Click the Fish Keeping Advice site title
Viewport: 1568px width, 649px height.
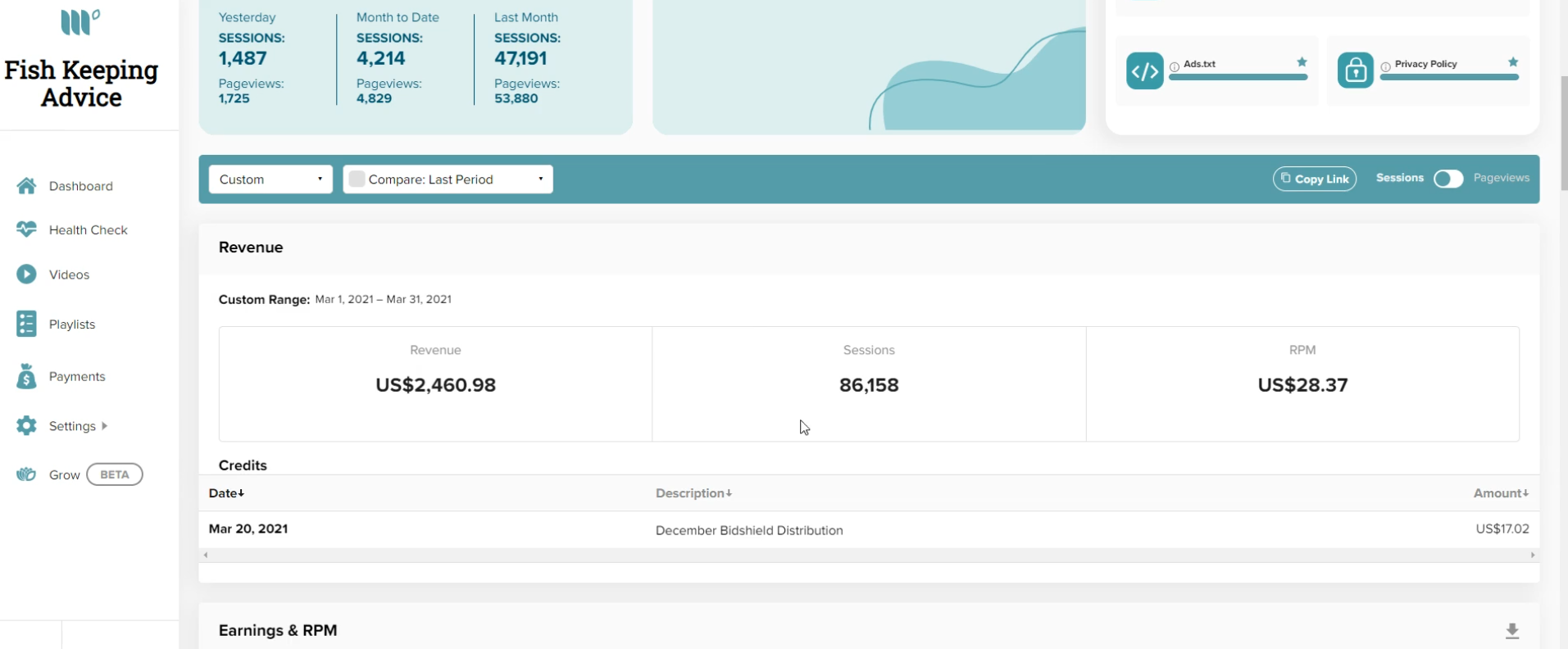pyautogui.click(x=81, y=84)
